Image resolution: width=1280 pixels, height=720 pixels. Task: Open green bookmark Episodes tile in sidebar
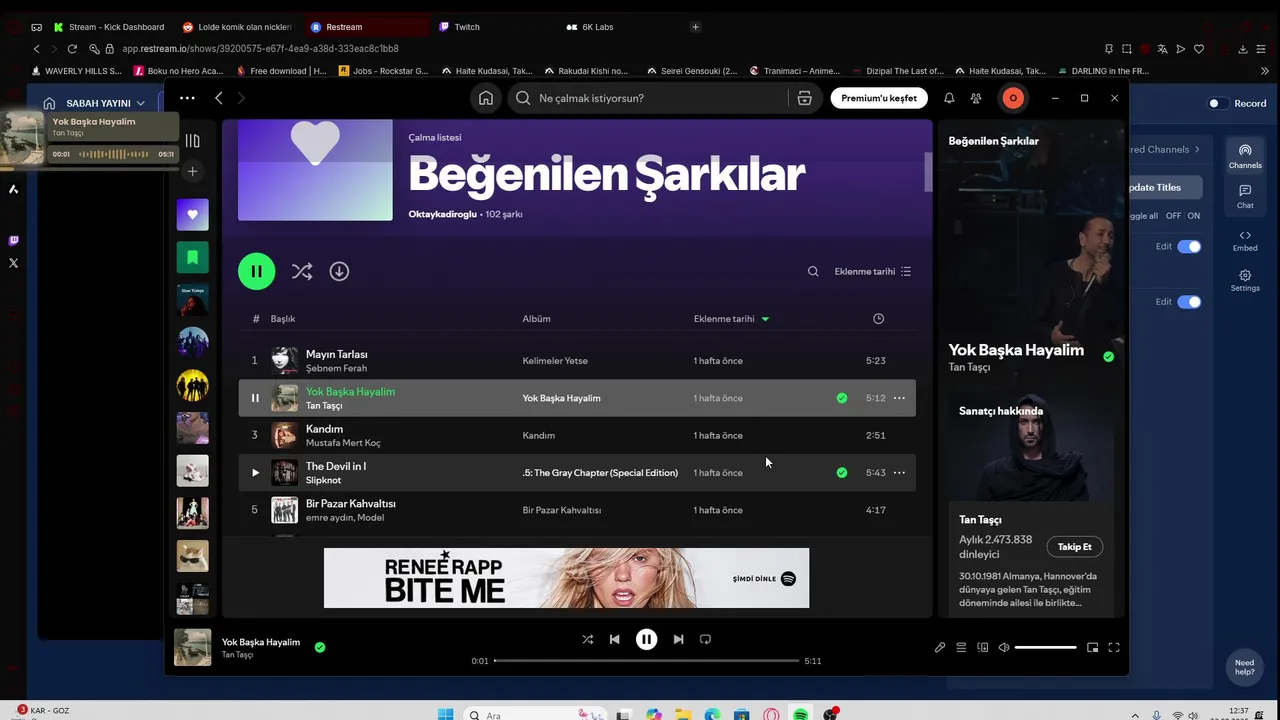click(x=193, y=257)
